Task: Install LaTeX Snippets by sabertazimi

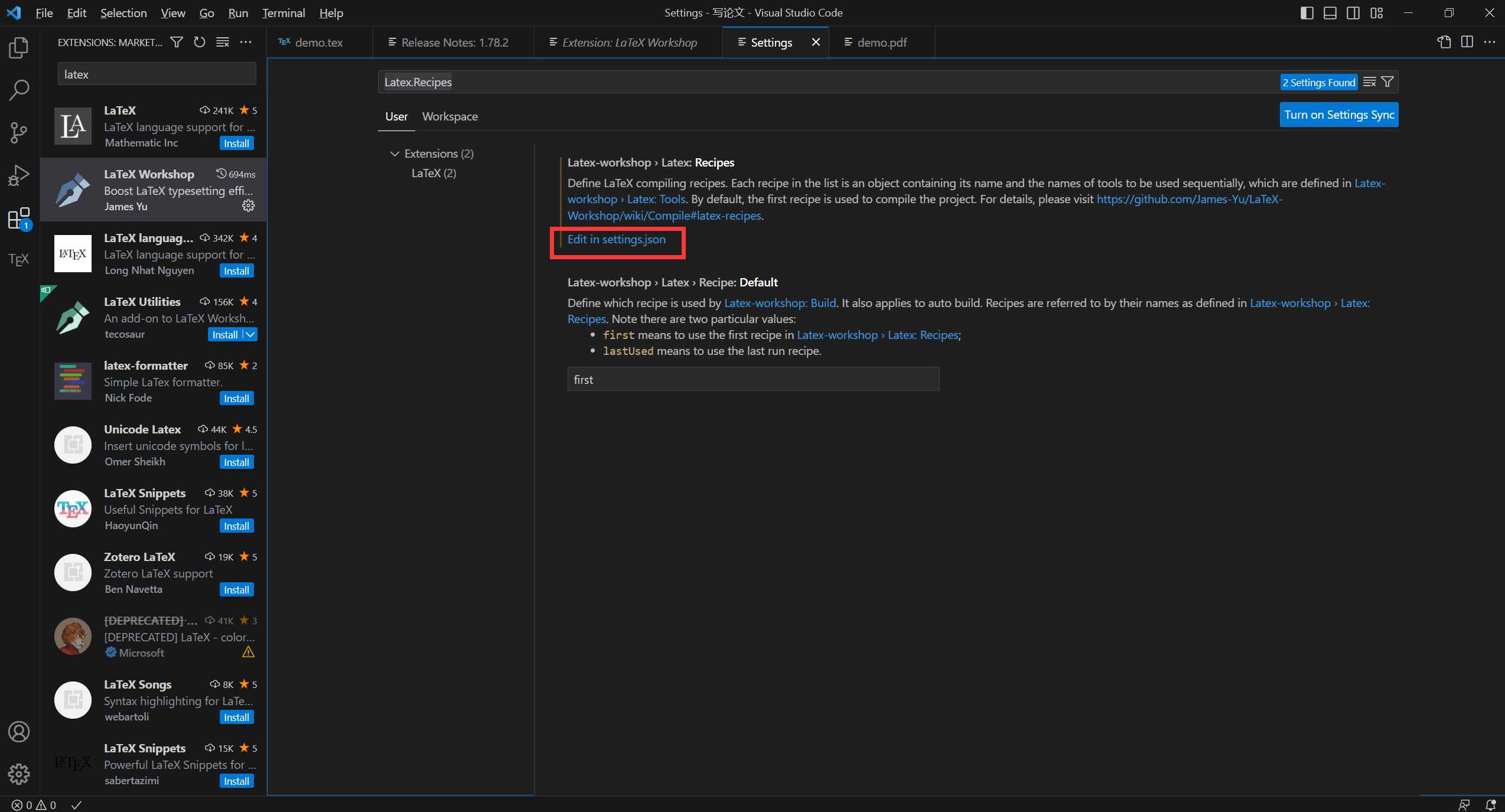Action: [236, 781]
